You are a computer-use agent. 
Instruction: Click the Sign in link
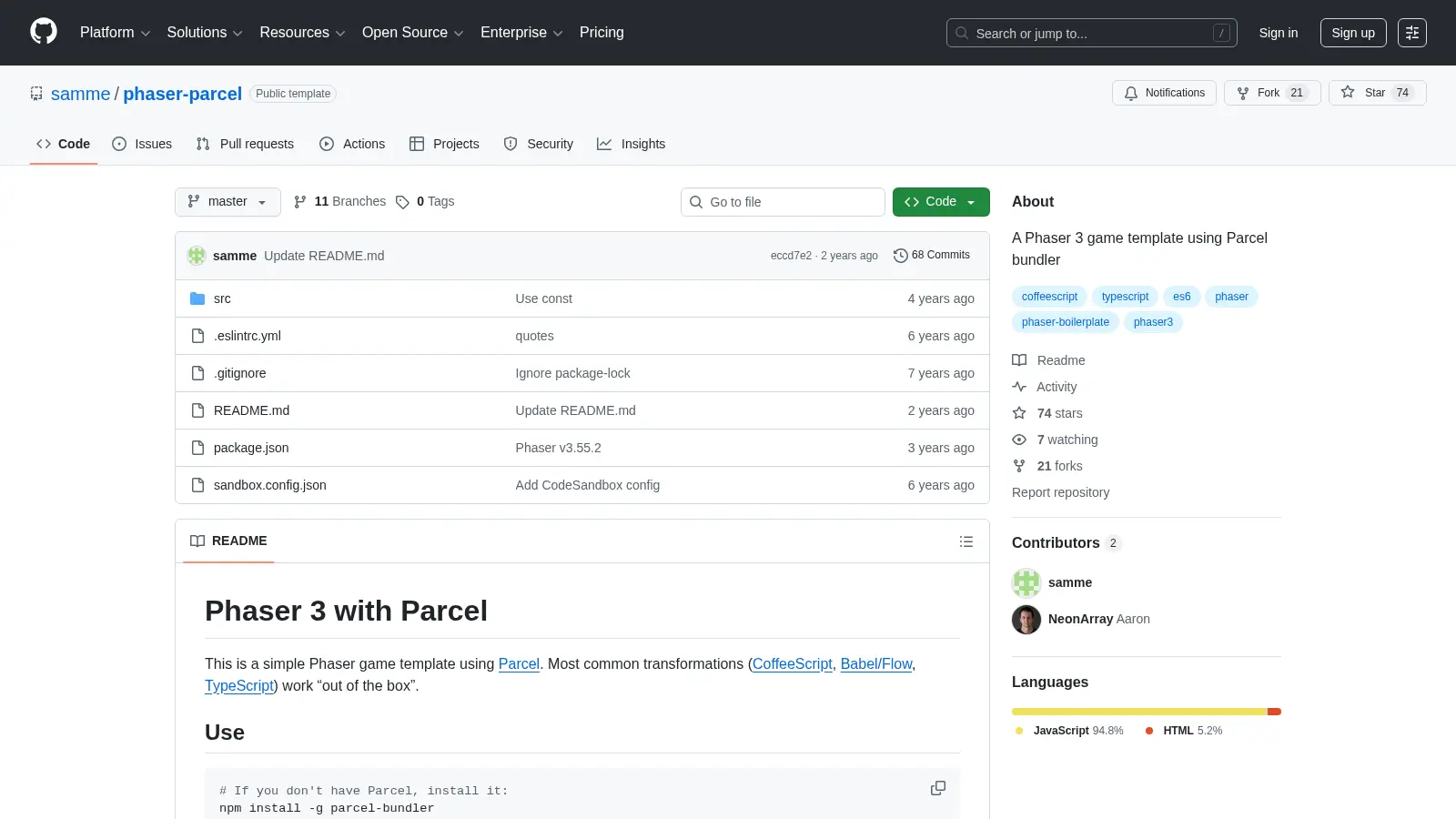click(x=1279, y=33)
